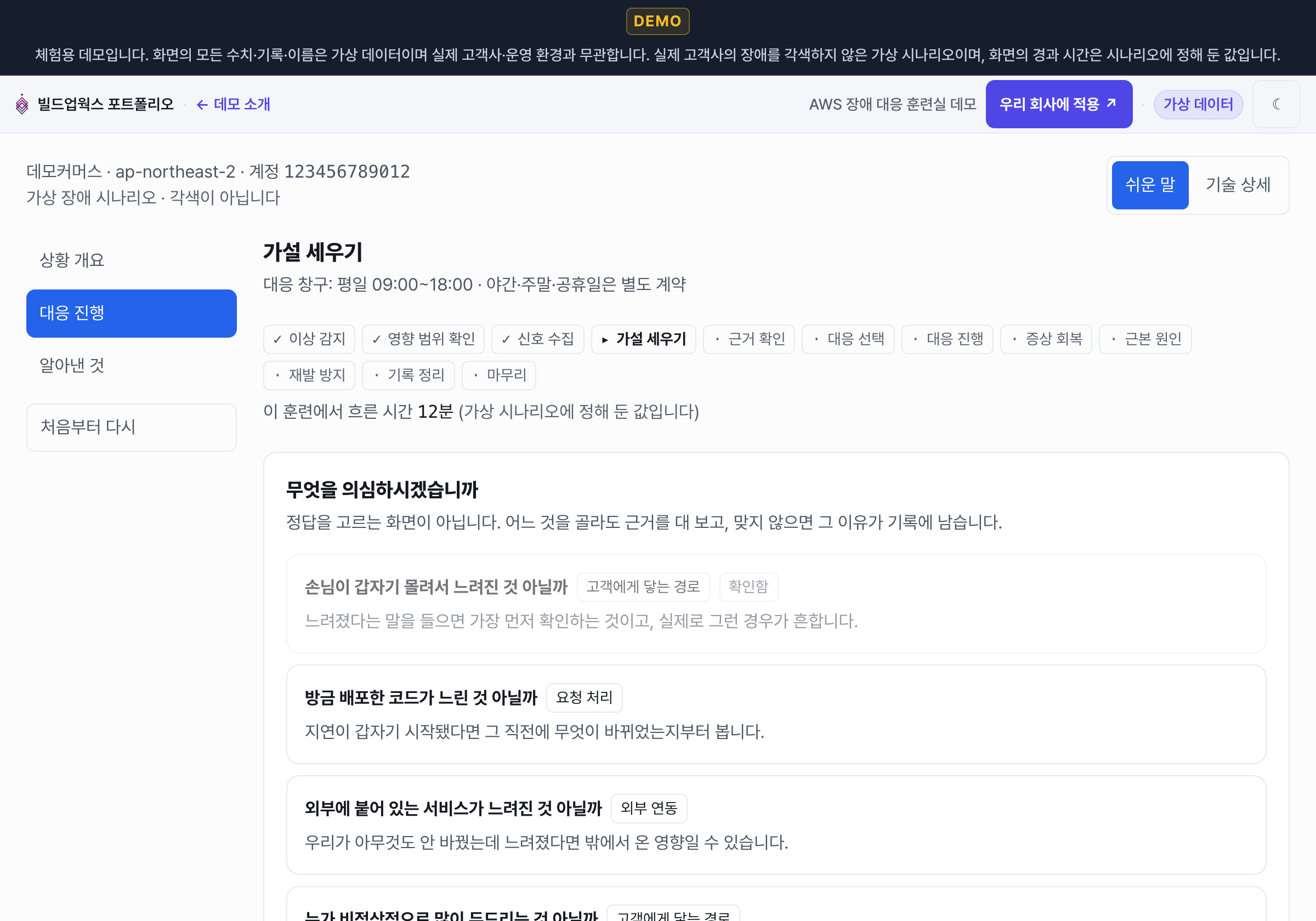
Task: Select the current 가설 세우기 step chip
Action: coord(643,339)
